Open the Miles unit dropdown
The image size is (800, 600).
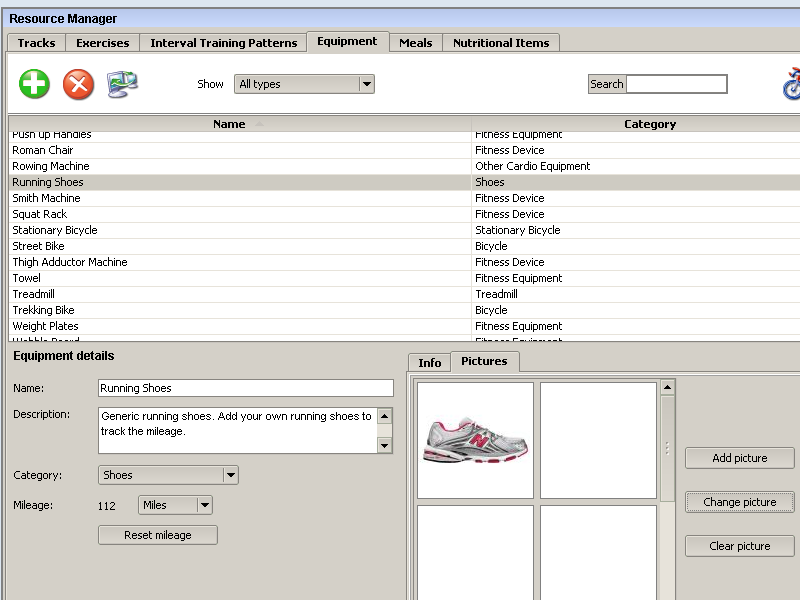pos(204,505)
